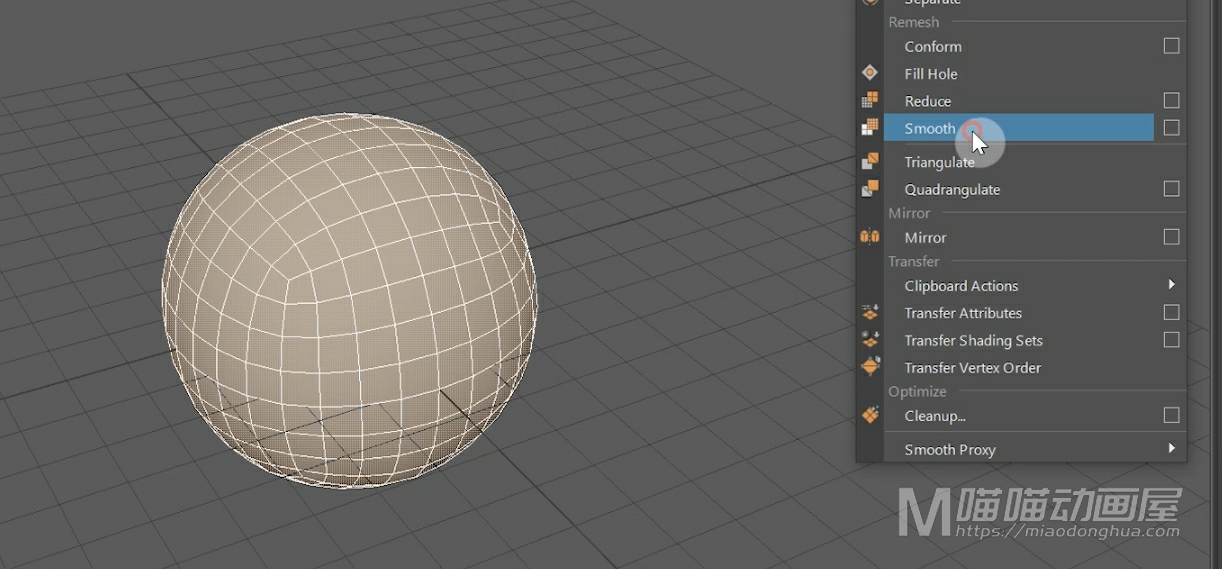Choose Conform from the Remesh section

(x=933, y=46)
